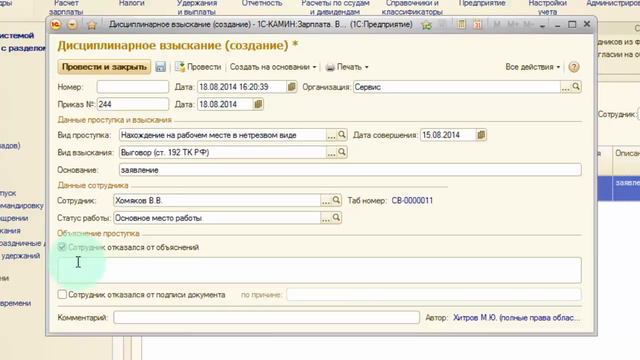Screen dimensions: 640x360
Task: Click the по причине input field
Action: pyautogui.click(x=434, y=294)
